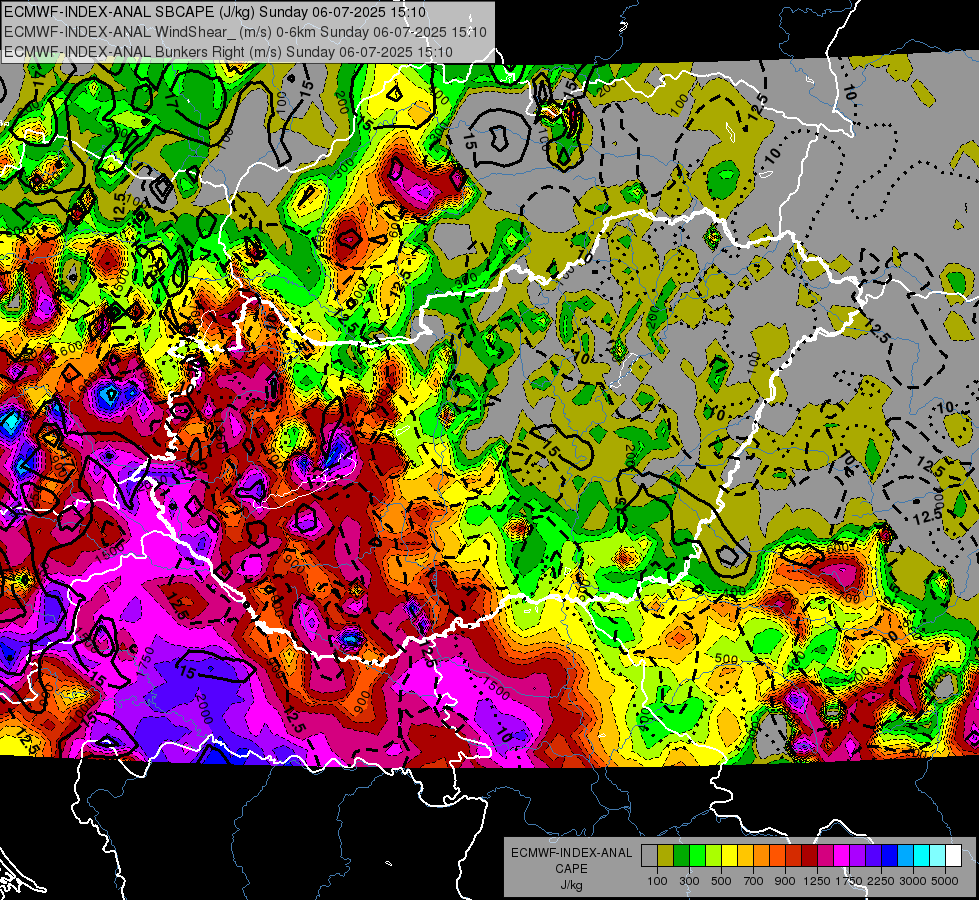Viewport: 979px width, 900px height.
Task: Select the dark red legend swatch before 1250
Action: 810,856
